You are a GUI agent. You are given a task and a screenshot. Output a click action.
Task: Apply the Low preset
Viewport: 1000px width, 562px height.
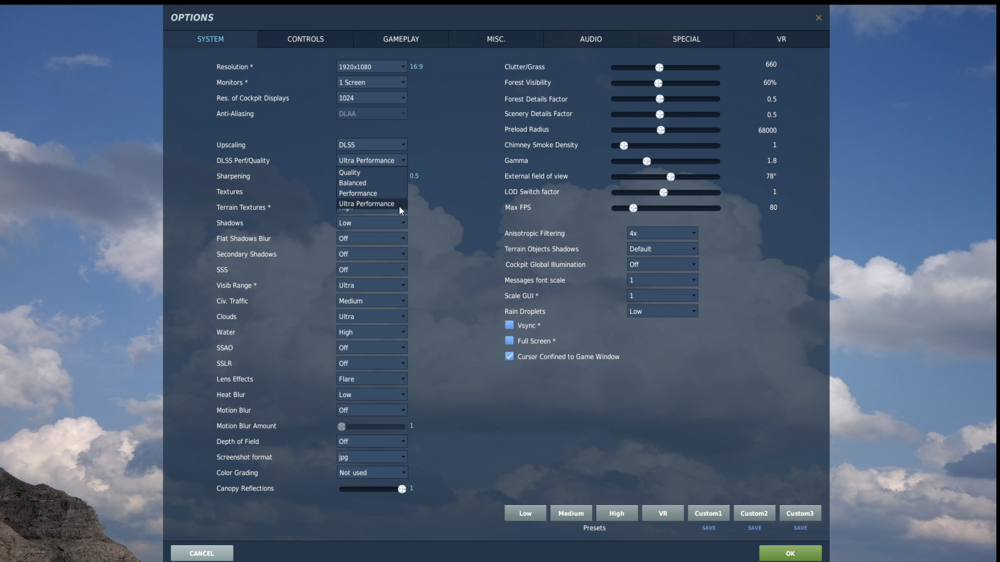click(x=526, y=513)
